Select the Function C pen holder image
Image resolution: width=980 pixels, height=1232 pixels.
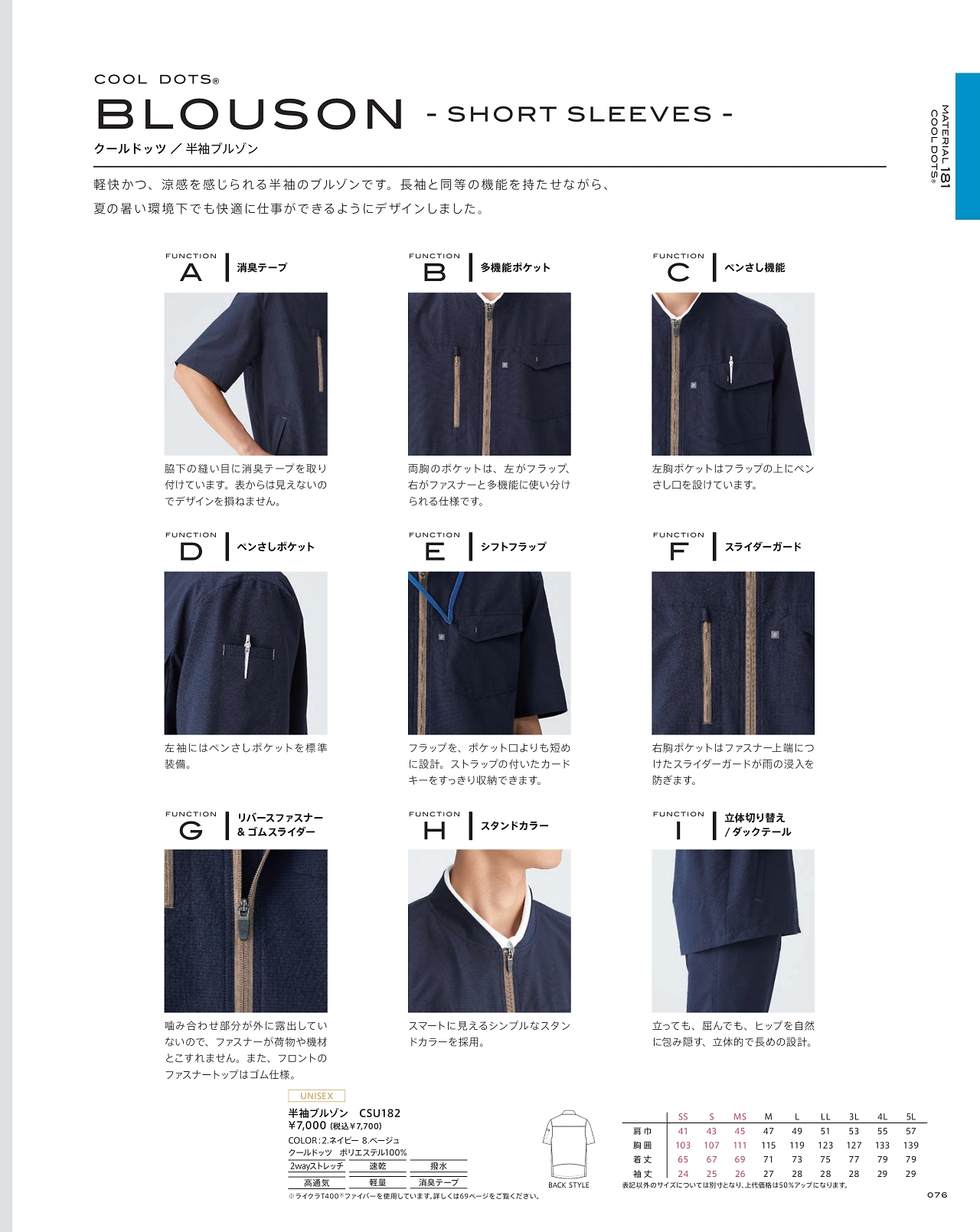[733, 374]
